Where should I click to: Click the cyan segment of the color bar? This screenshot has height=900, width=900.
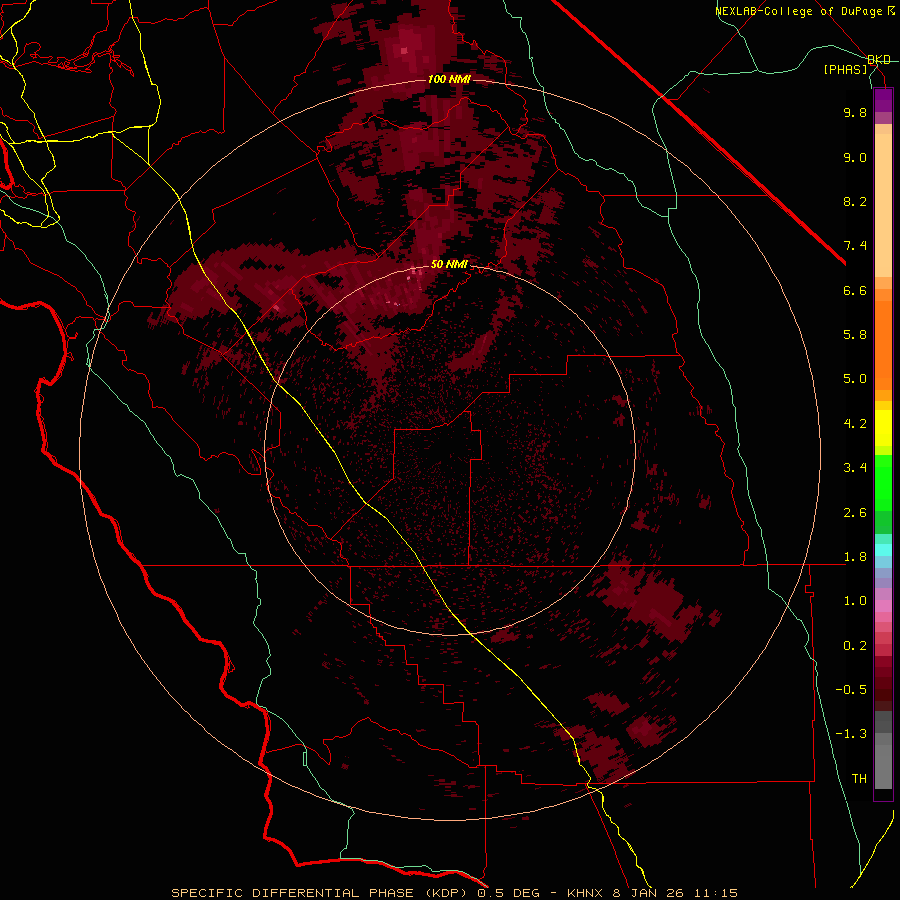click(883, 550)
